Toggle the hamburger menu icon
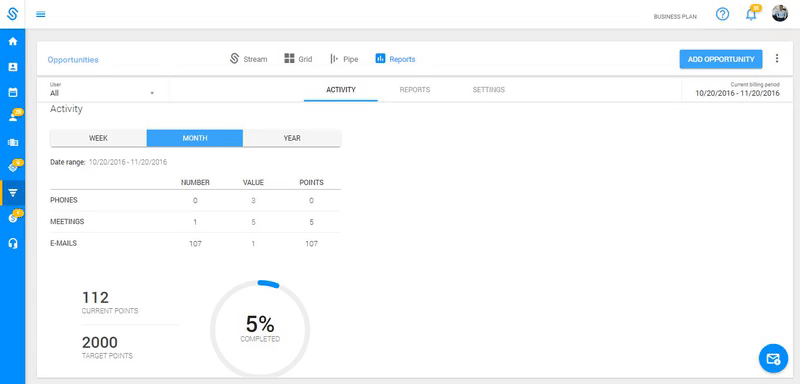This screenshot has width=800, height=384. pyautogui.click(x=41, y=14)
